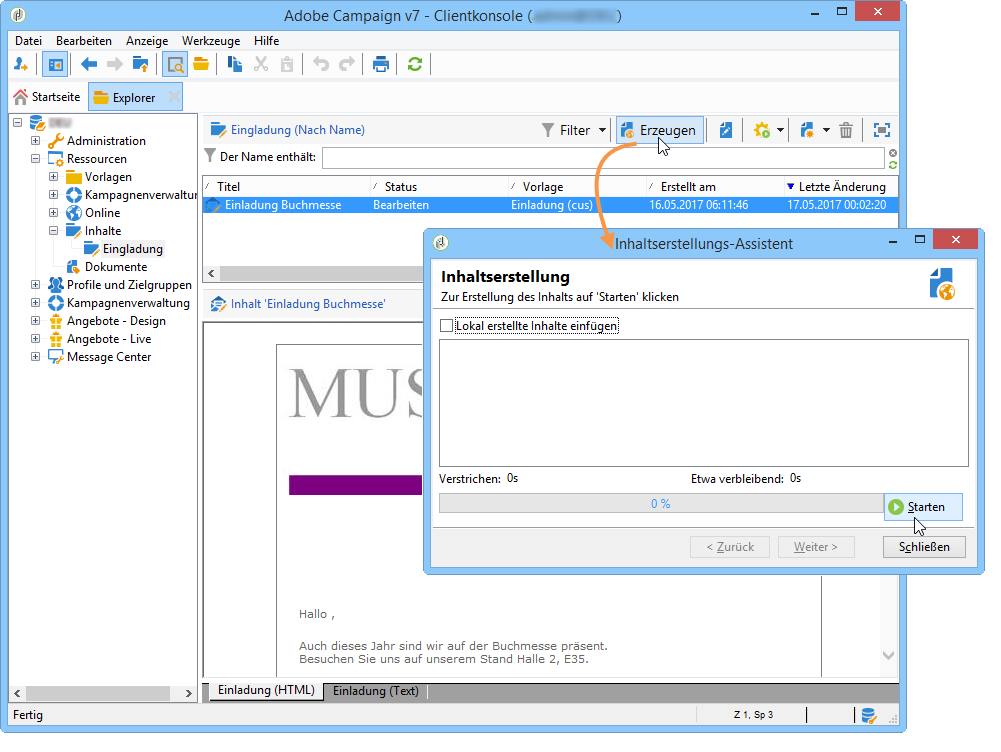Sort by the Letzte Änderung column header
This screenshot has width=1001, height=752.
[x=841, y=186]
